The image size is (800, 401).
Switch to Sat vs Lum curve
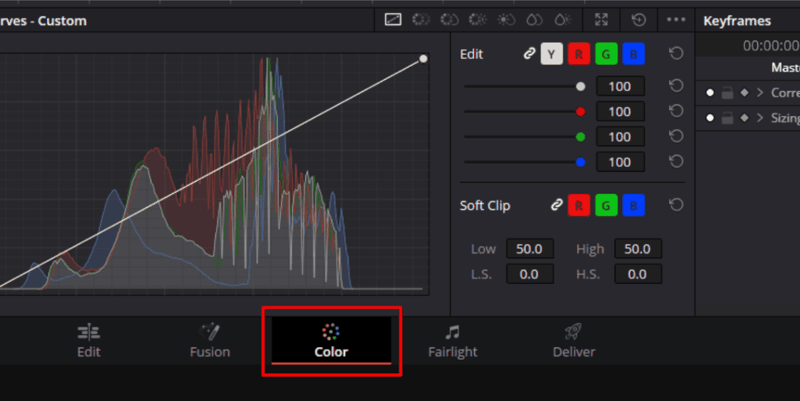(x=563, y=20)
